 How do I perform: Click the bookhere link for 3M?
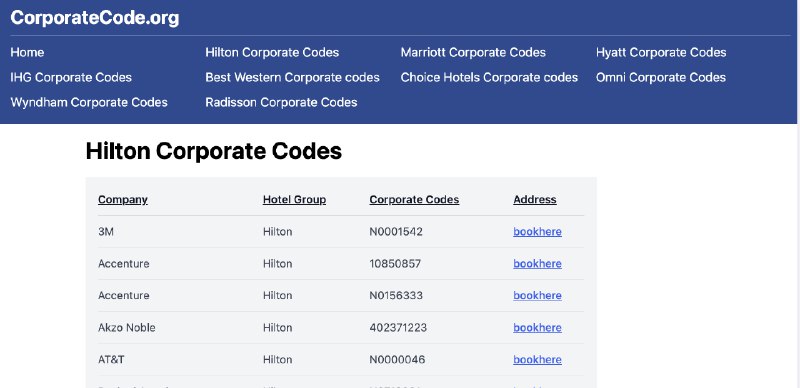tap(537, 232)
